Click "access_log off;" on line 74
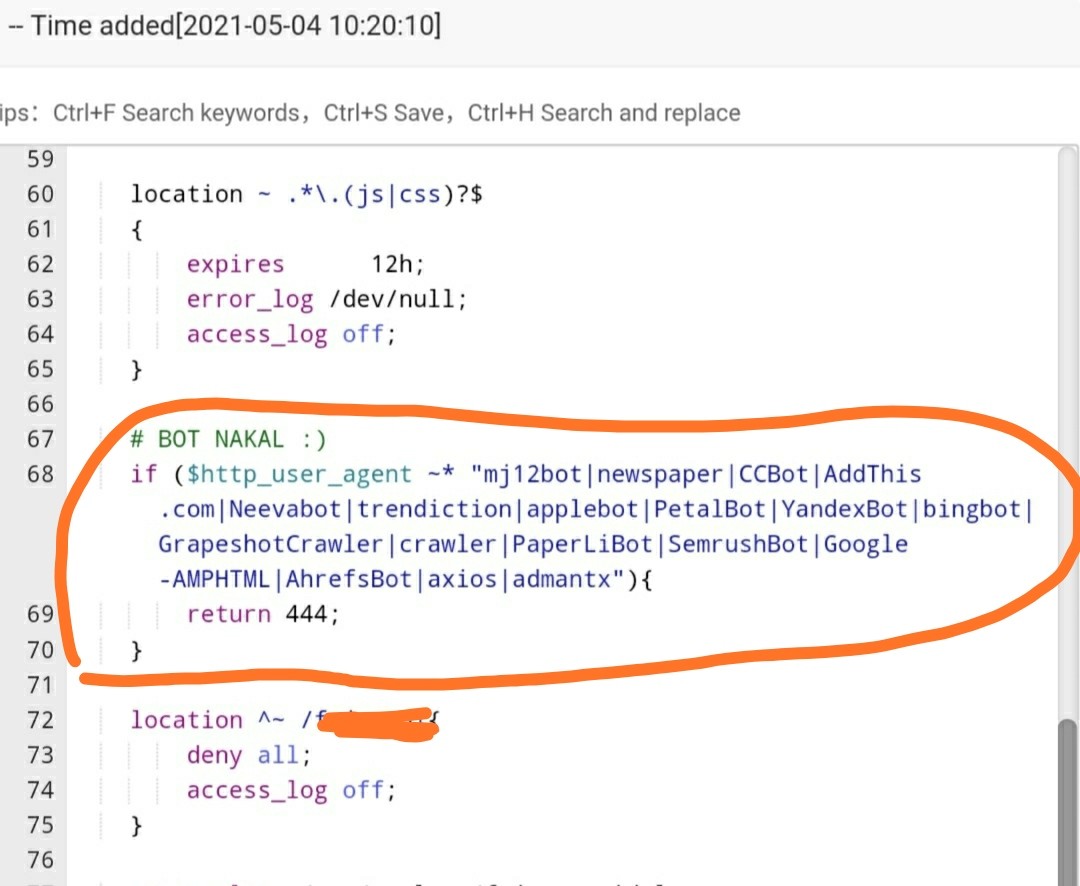Image resolution: width=1080 pixels, height=886 pixels. pyautogui.click(x=291, y=790)
